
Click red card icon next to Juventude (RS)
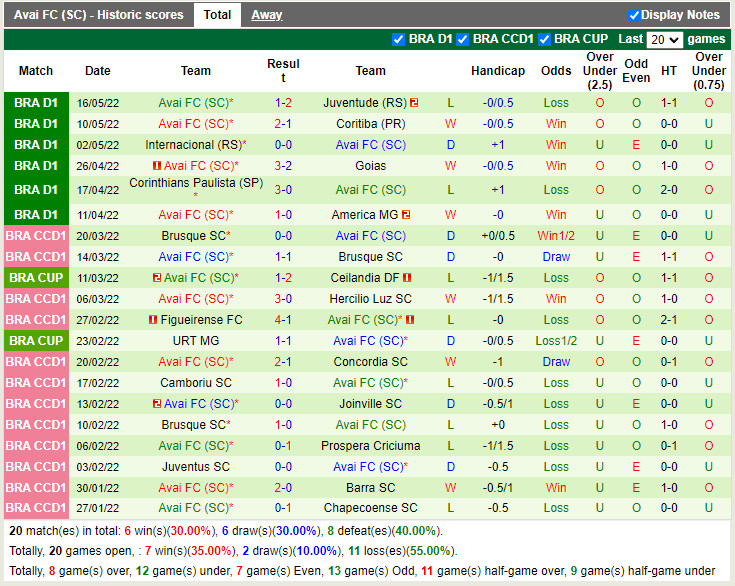414,103
